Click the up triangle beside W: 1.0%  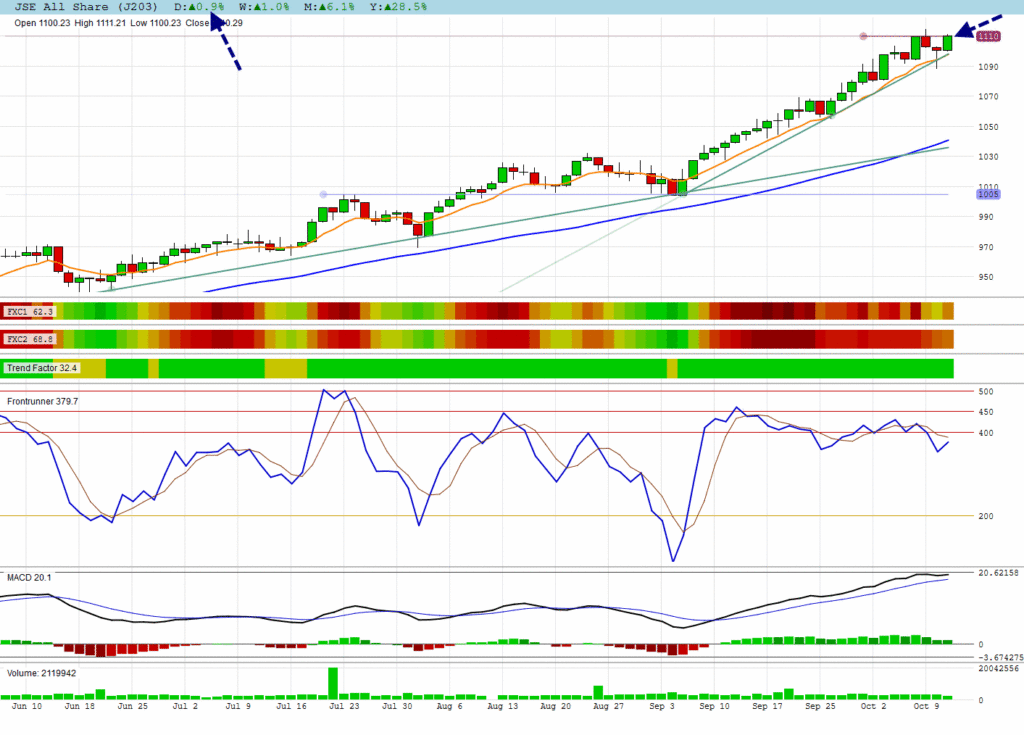(256, 7)
